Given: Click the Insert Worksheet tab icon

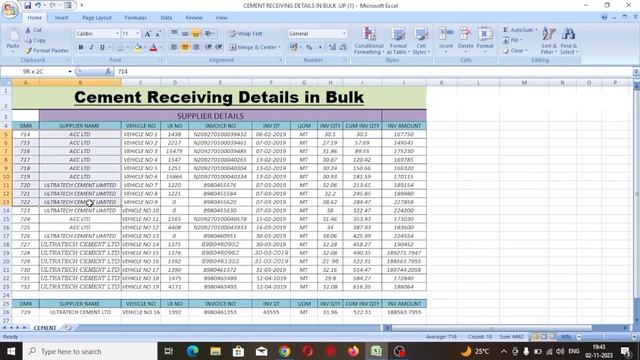Looking at the screenshot, I should 68,328.
